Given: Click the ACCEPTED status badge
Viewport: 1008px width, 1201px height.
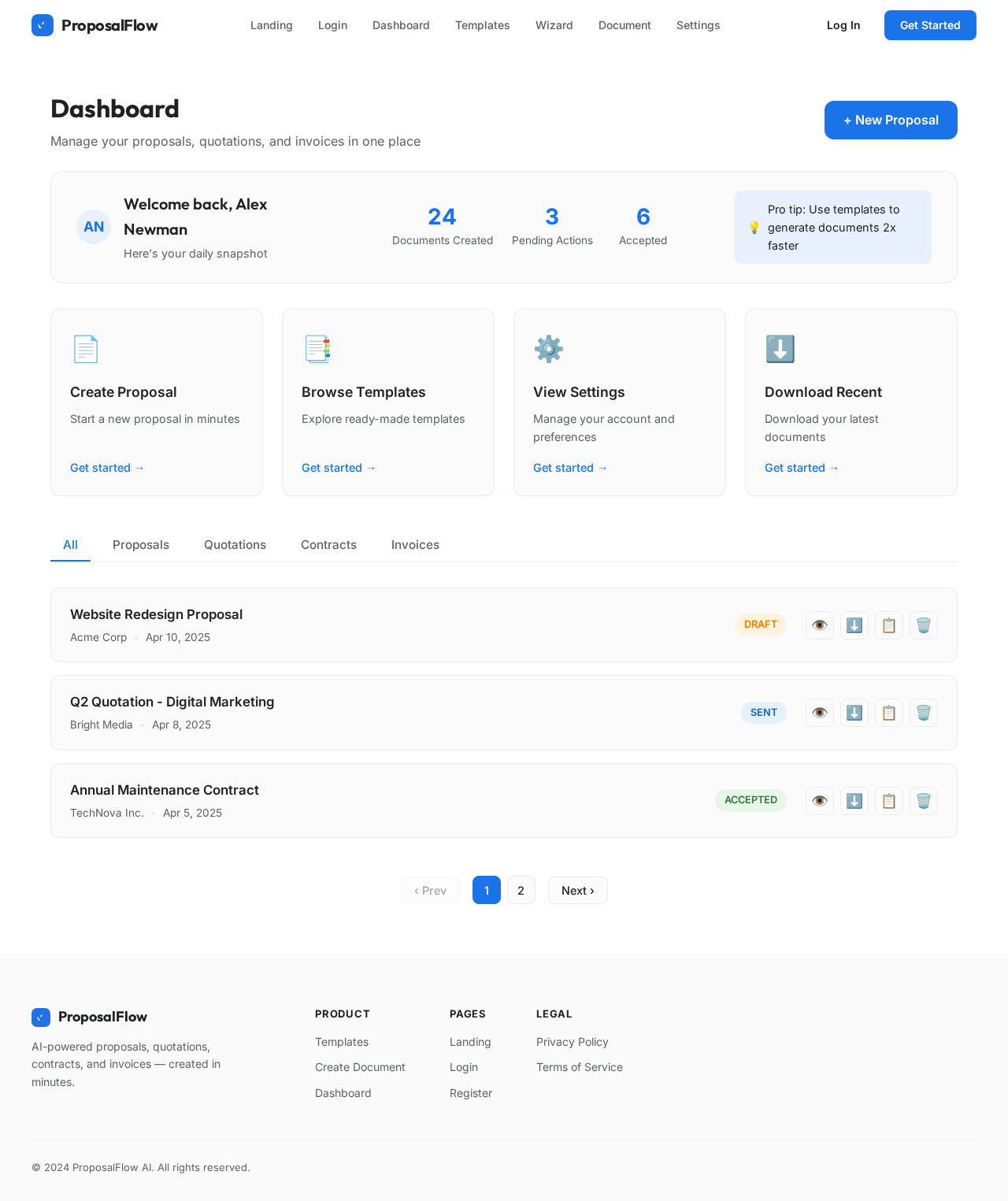Looking at the screenshot, I should click(x=750, y=800).
